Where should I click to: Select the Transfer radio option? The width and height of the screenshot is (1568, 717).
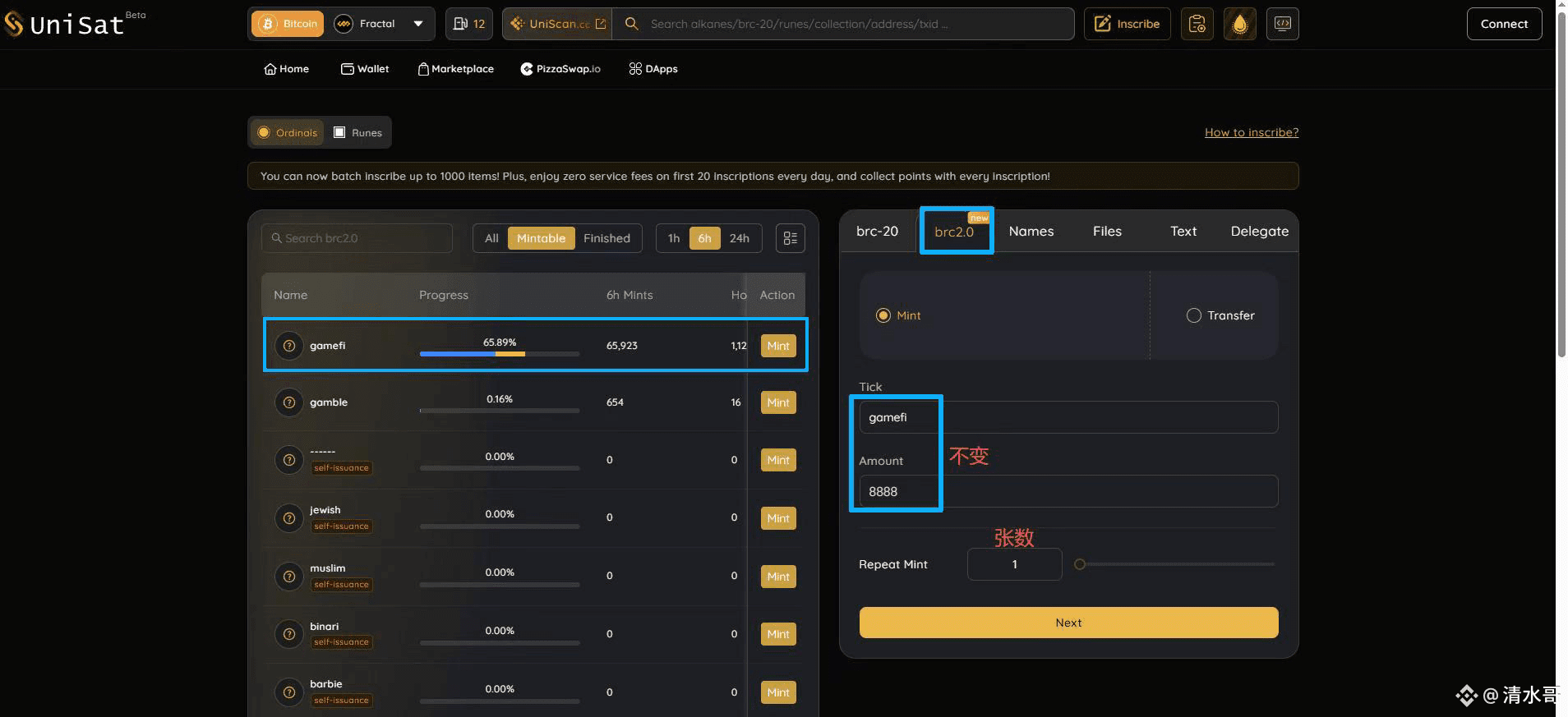click(1194, 315)
